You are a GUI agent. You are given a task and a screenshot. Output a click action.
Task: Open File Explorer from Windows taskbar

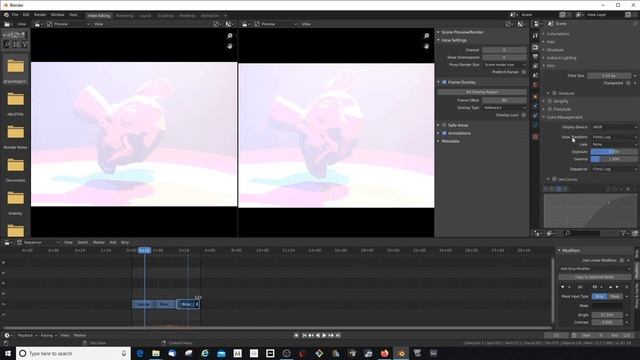pyautogui.click(x=156, y=353)
